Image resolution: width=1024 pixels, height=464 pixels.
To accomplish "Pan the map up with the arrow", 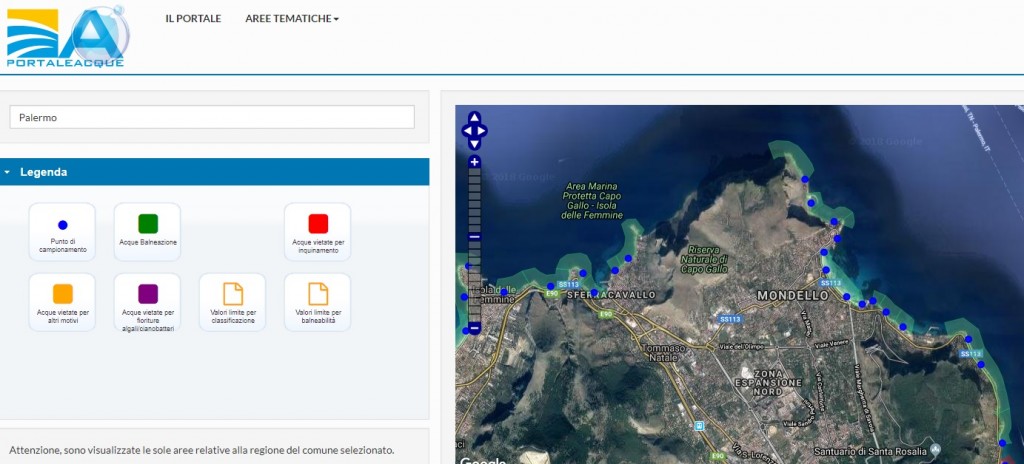I will [474, 118].
